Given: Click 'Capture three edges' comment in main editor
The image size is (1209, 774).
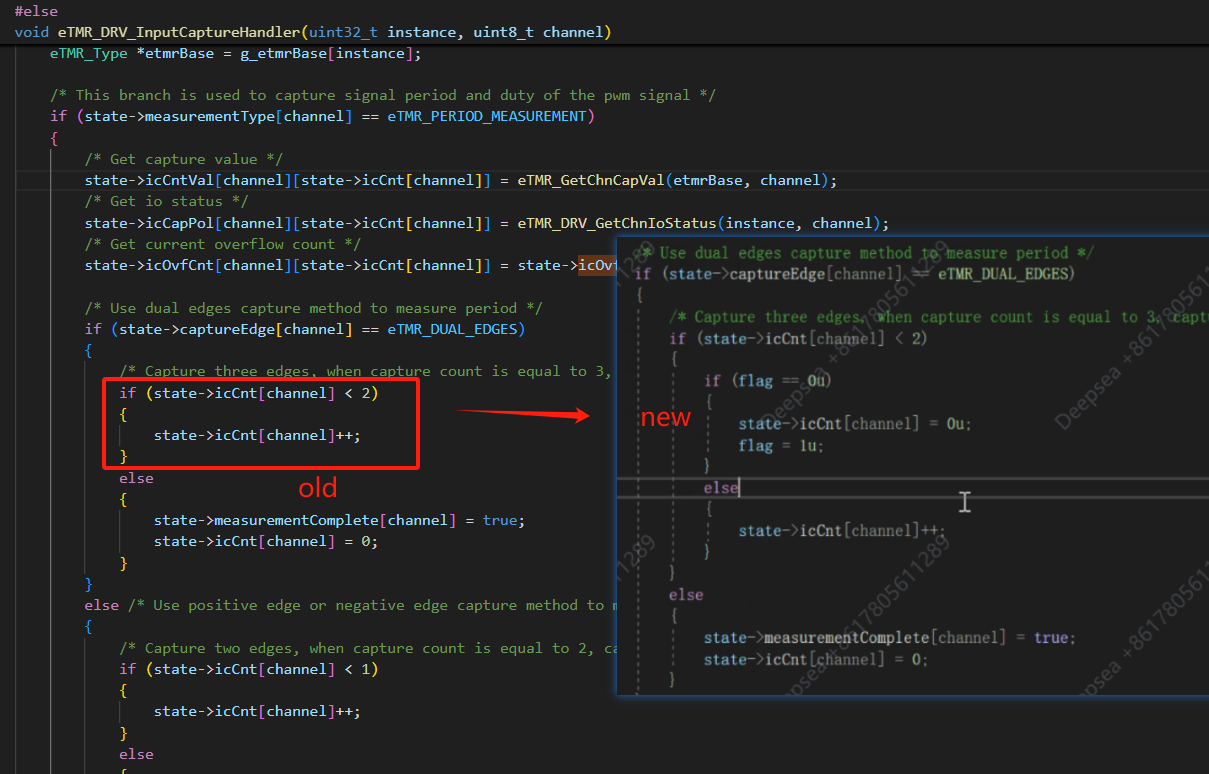Looking at the screenshot, I should (x=366, y=371).
